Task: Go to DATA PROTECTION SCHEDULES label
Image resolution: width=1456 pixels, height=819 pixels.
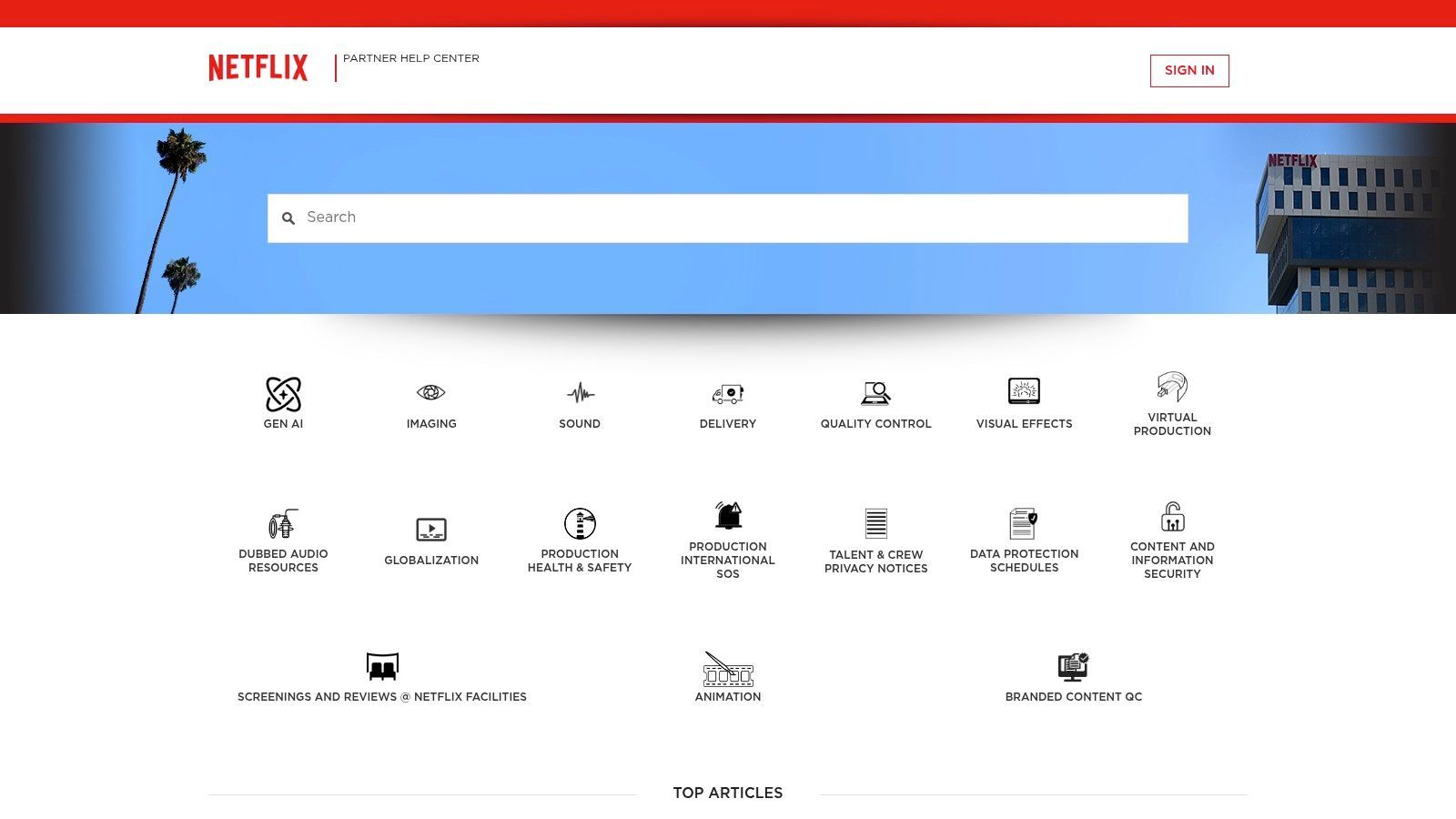Action: click(1024, 561)
